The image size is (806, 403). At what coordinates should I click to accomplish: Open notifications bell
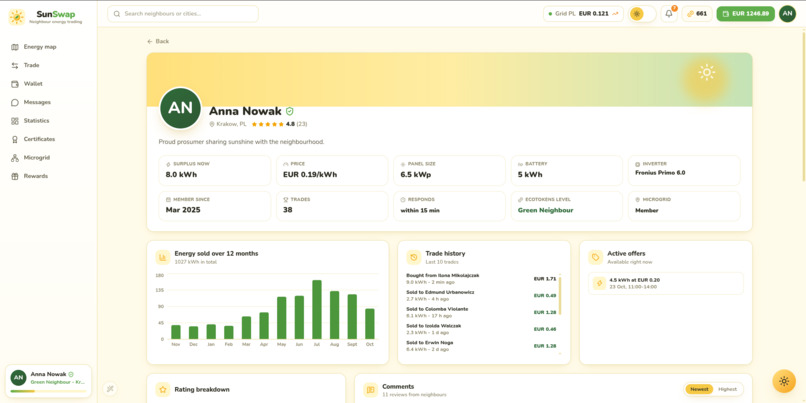coord(669,14)
